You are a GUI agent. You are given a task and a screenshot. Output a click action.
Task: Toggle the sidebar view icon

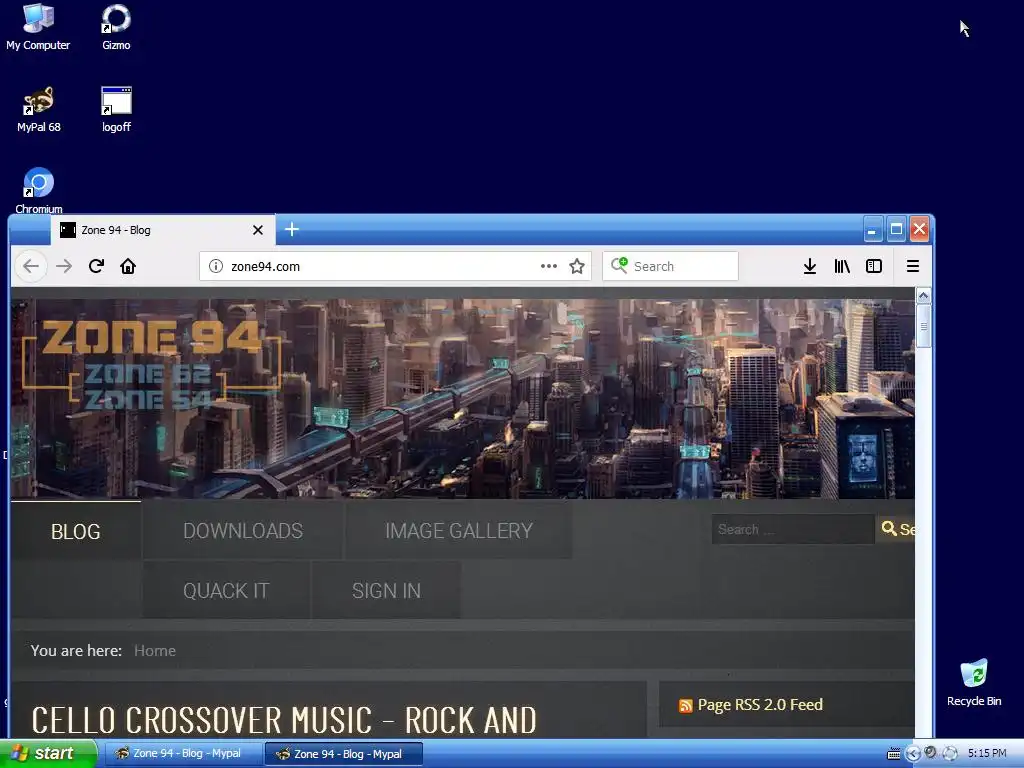pyautogui.click(x=874, y=266)
